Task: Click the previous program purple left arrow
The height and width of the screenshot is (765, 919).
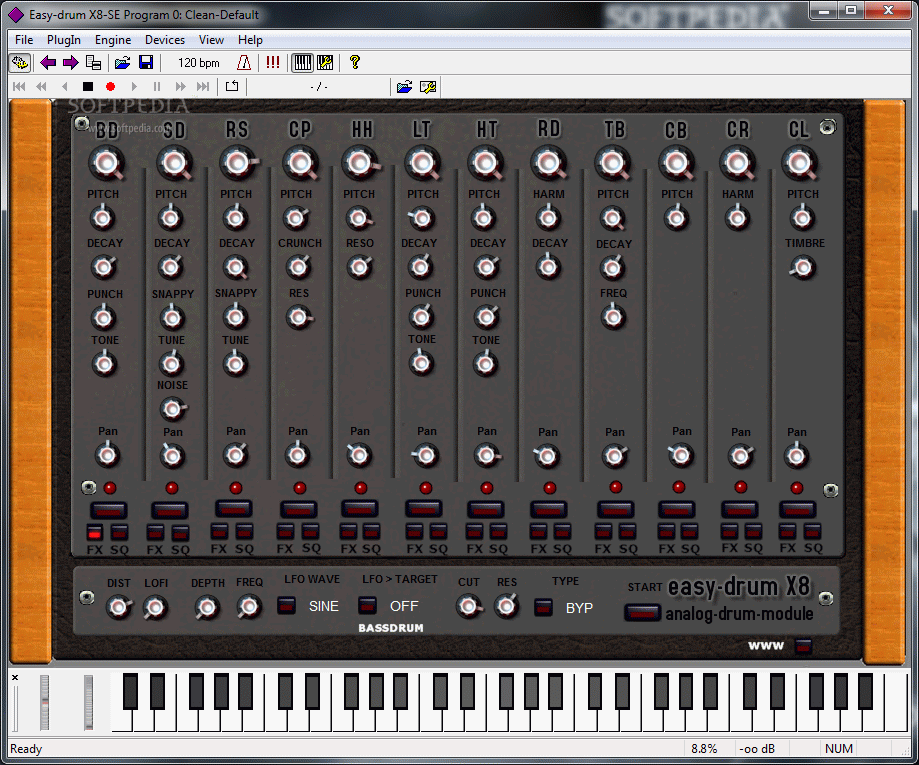Action: pyautogui.click(x=48, y=62)
